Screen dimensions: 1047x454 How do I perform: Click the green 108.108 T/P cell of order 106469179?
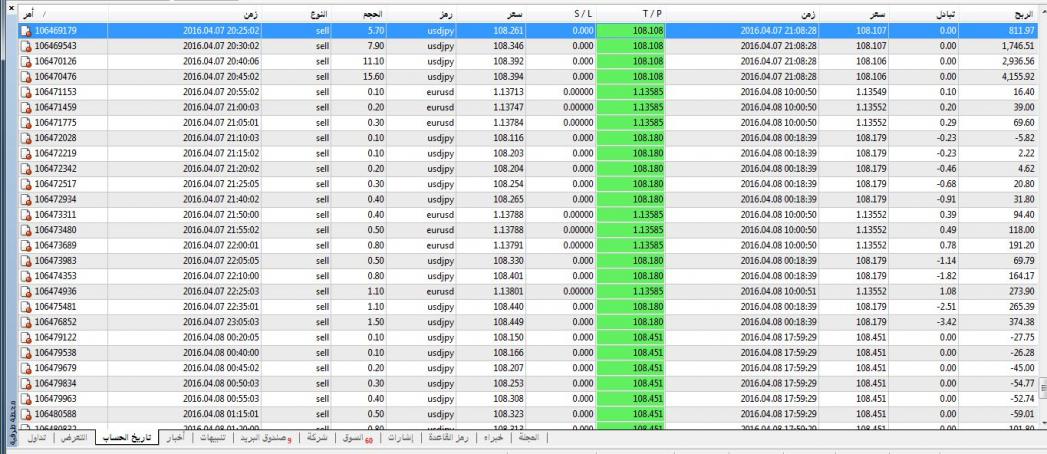point(630,31)
